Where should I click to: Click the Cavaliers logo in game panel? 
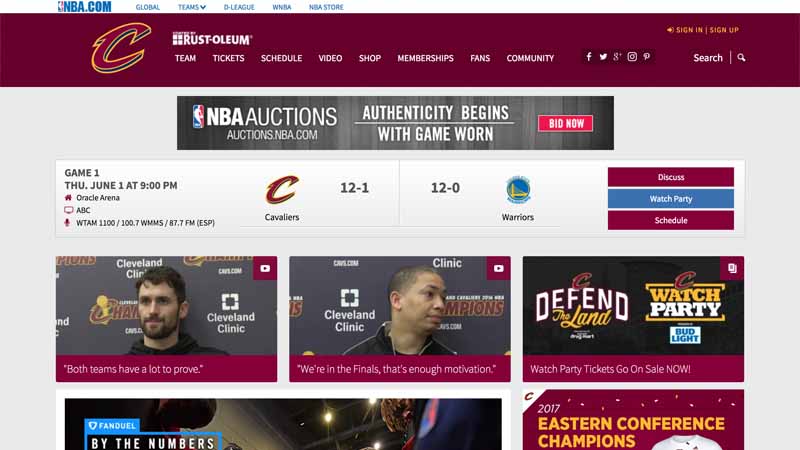click(282, 190)
